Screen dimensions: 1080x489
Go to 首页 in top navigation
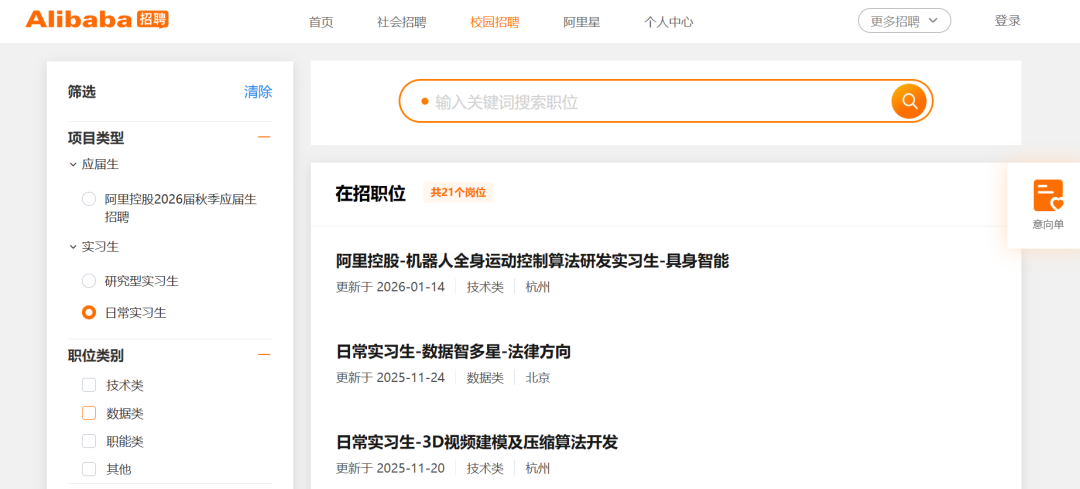[x=321, y=22]
